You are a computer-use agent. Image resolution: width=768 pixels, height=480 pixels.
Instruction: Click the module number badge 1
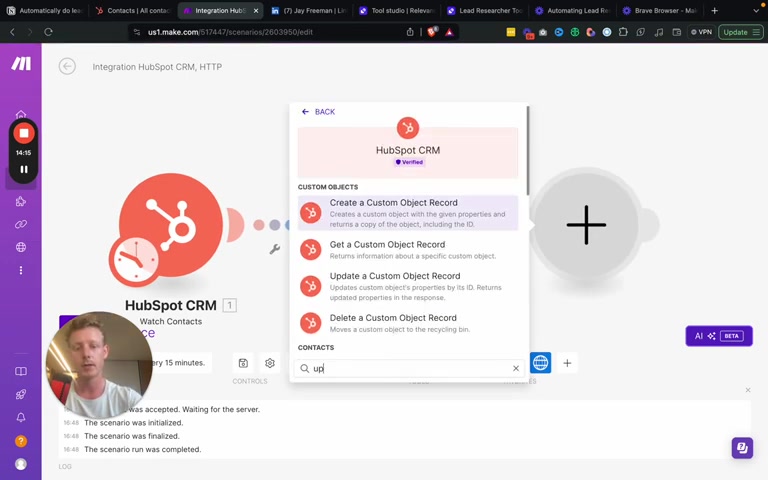click(230, 306)
